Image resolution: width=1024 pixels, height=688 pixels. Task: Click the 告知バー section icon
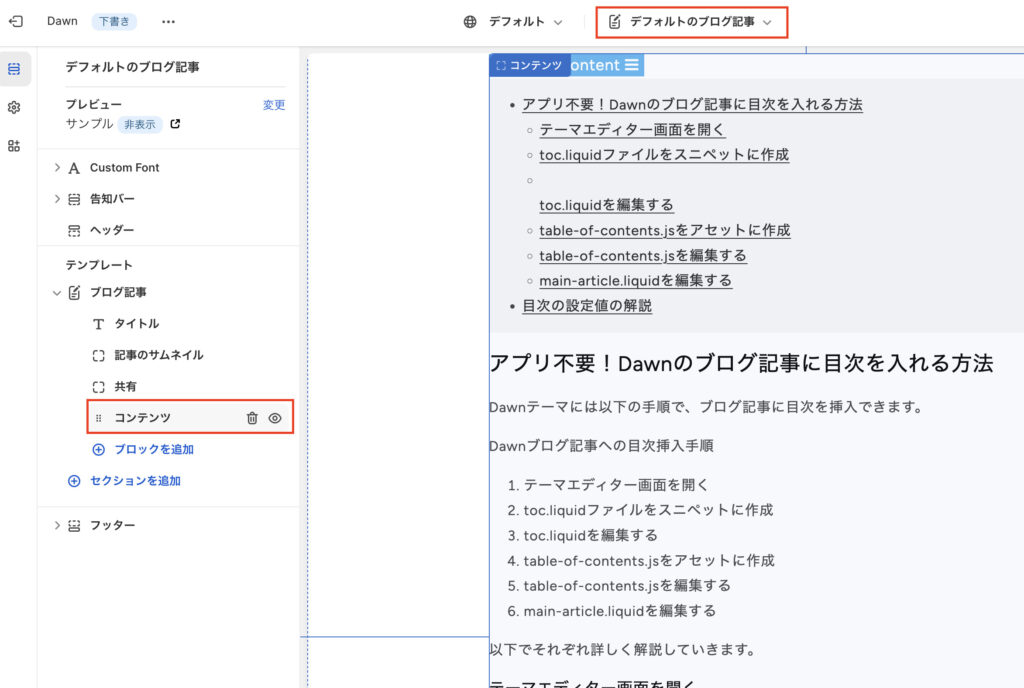[74, 199]
